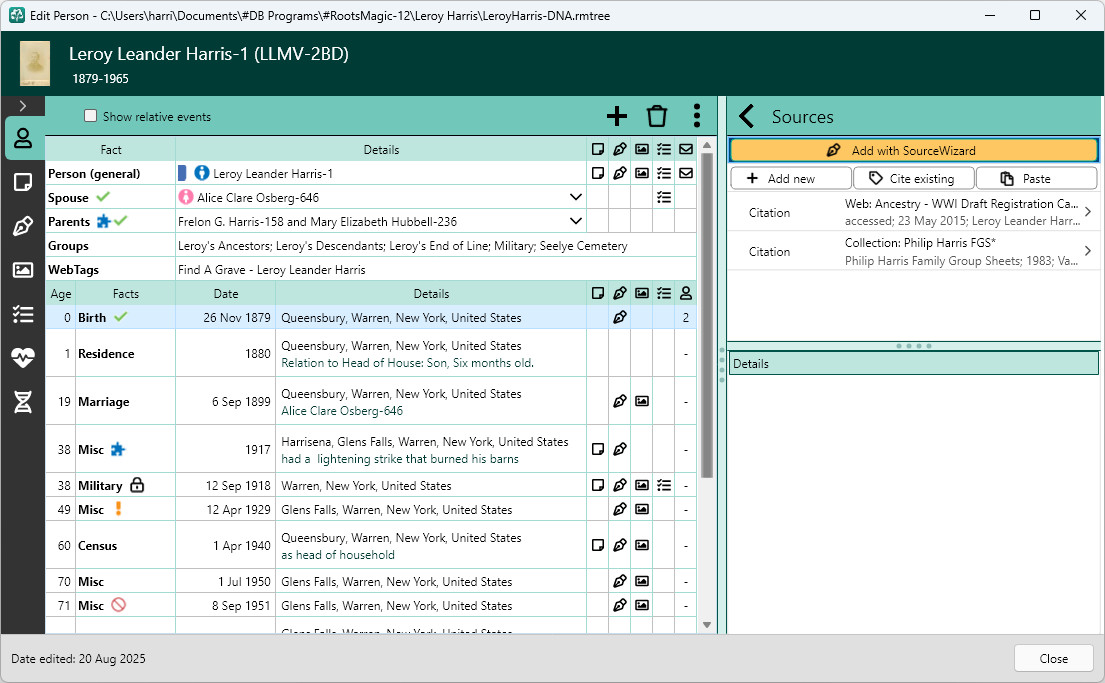Click the facts list vertical scrollbar
The width and height of the screenshot is (1105, 683).
(707, 314)
